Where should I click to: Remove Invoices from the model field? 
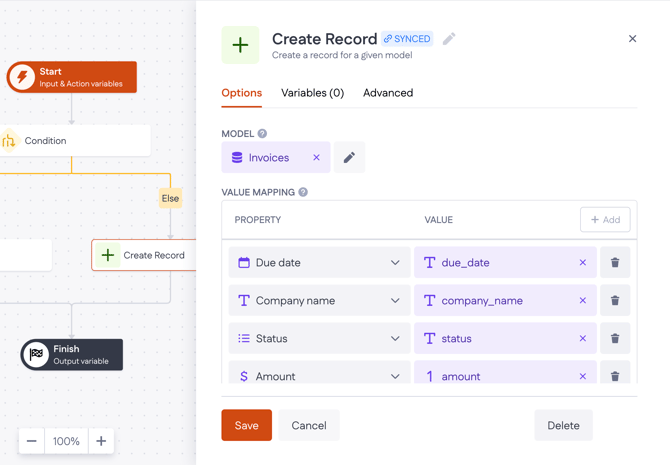317,158
